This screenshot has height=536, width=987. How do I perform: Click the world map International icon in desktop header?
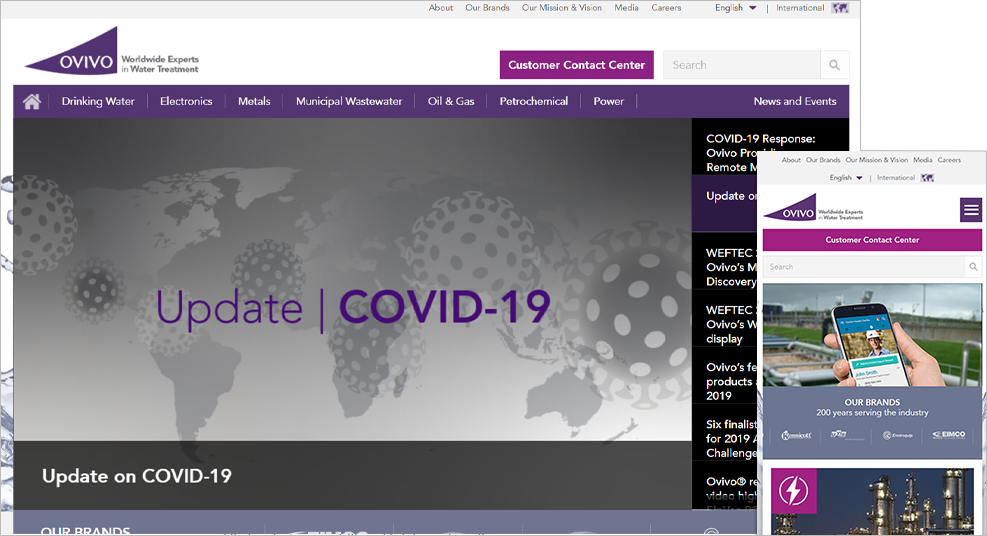coord(840,8)
